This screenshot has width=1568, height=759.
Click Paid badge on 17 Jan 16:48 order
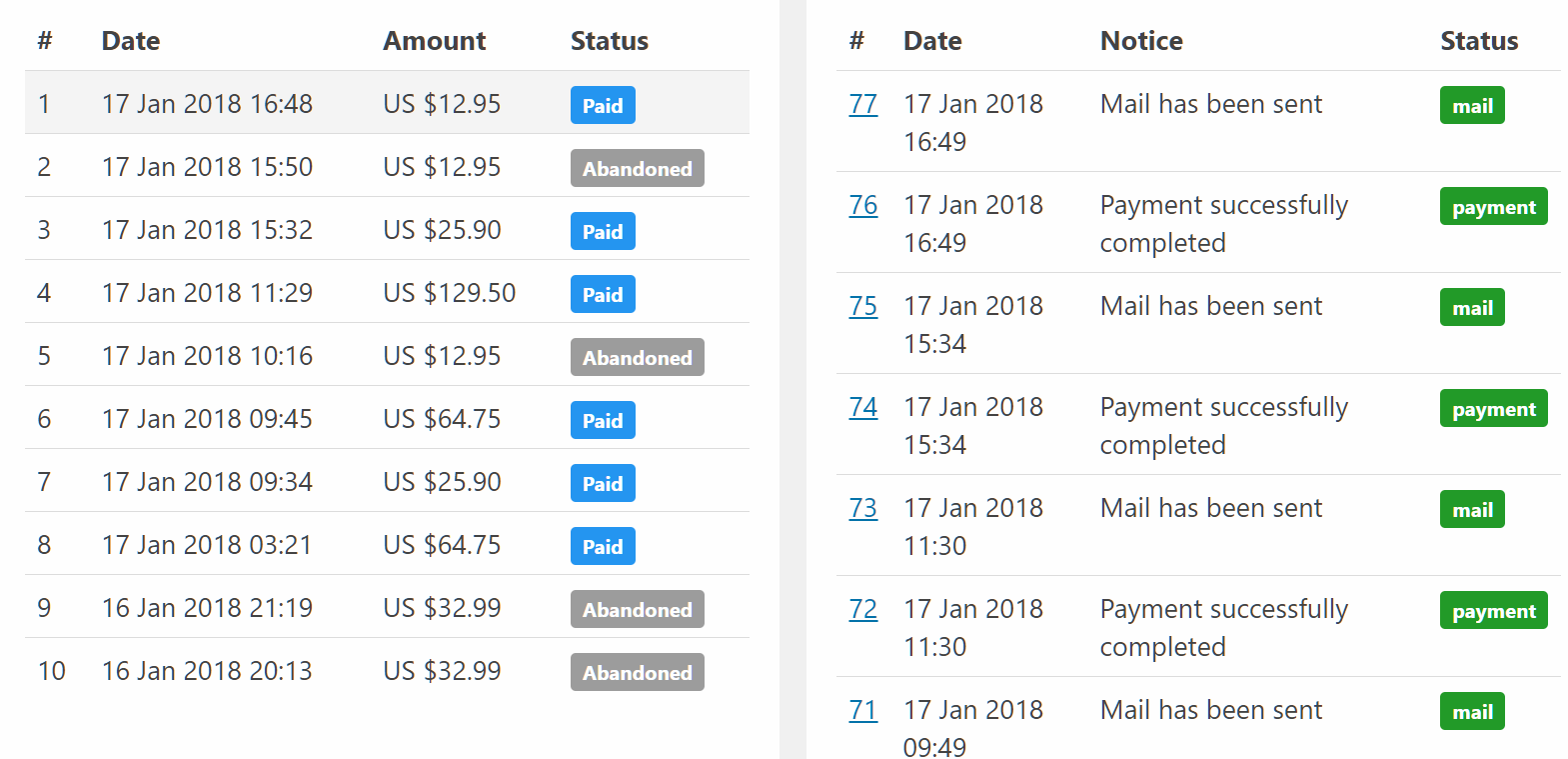click(x=603, y=105)
